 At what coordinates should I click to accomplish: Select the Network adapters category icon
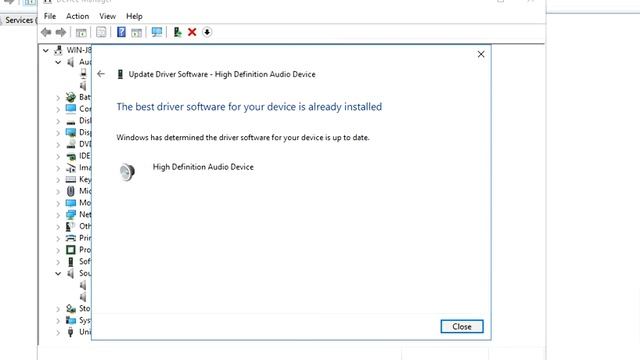tap(71, 215)
